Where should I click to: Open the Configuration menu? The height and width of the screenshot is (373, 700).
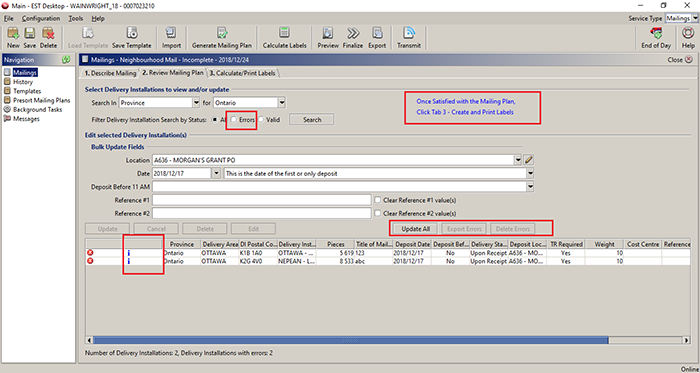click(x=41, y=18)
